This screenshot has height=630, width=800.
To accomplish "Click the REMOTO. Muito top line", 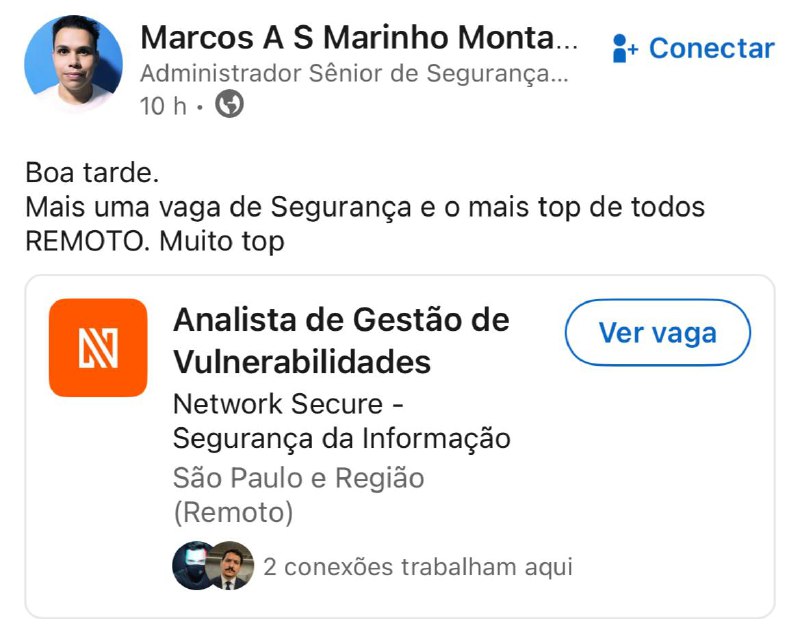I will click(x=155, y=241).
